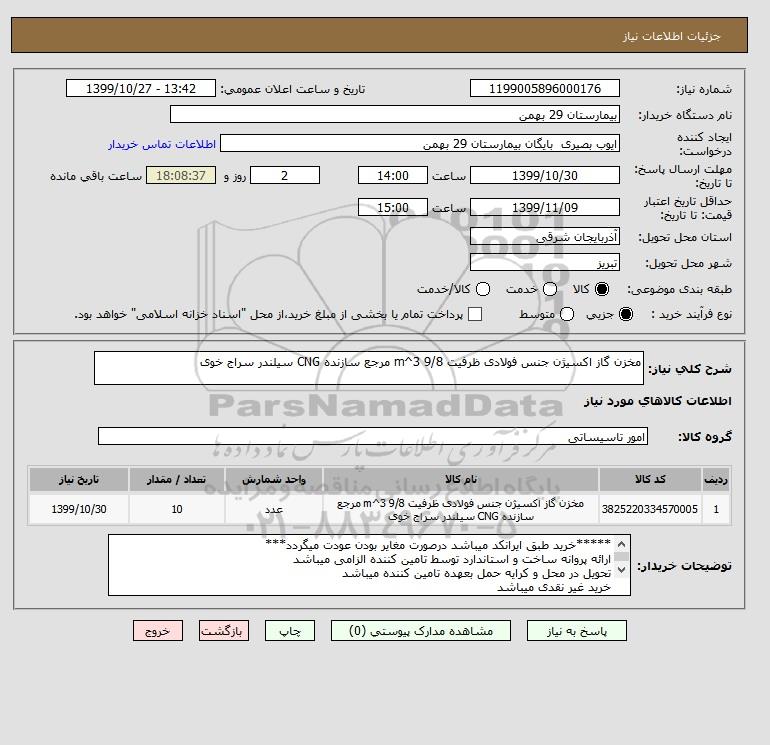Viewport: 770px width, 745px height.
Task: Click product code cell 3825220334570005
Action: (x=650, y=509)
